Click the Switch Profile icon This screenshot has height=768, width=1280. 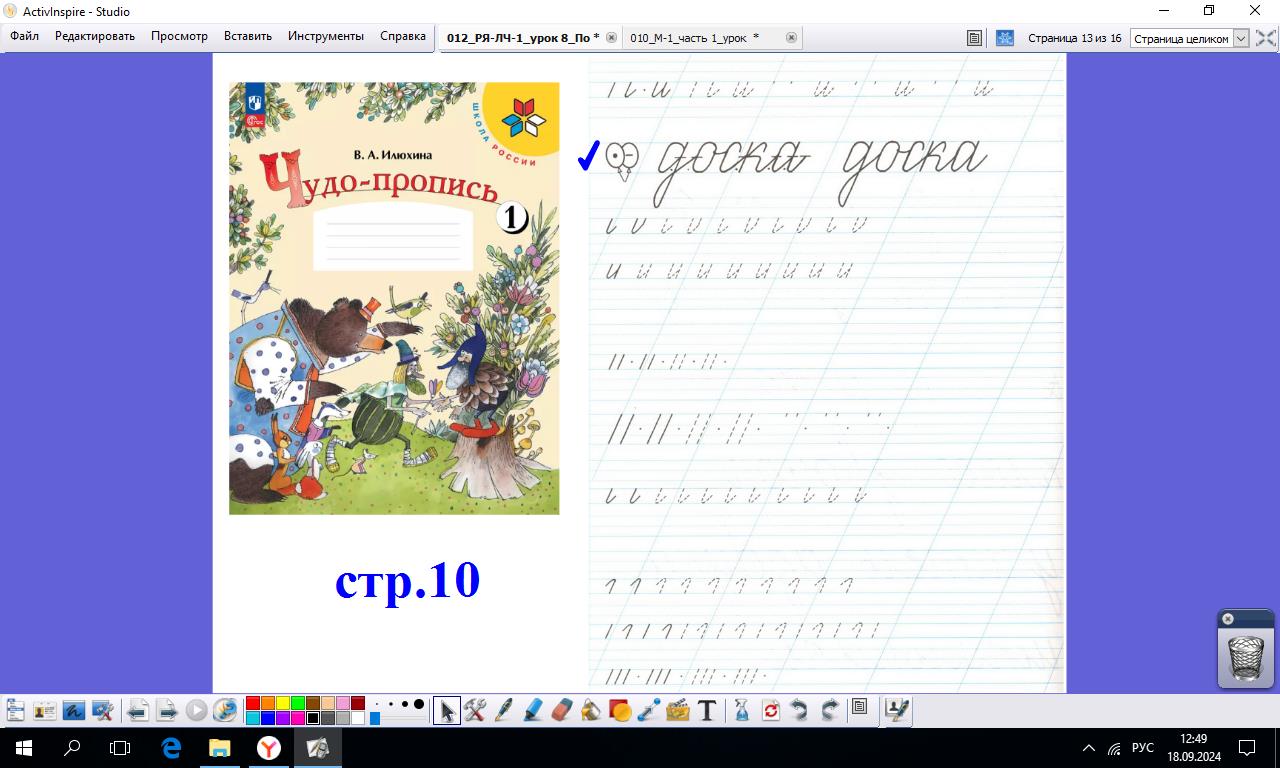pyautogui.click(x=44, y=711)
